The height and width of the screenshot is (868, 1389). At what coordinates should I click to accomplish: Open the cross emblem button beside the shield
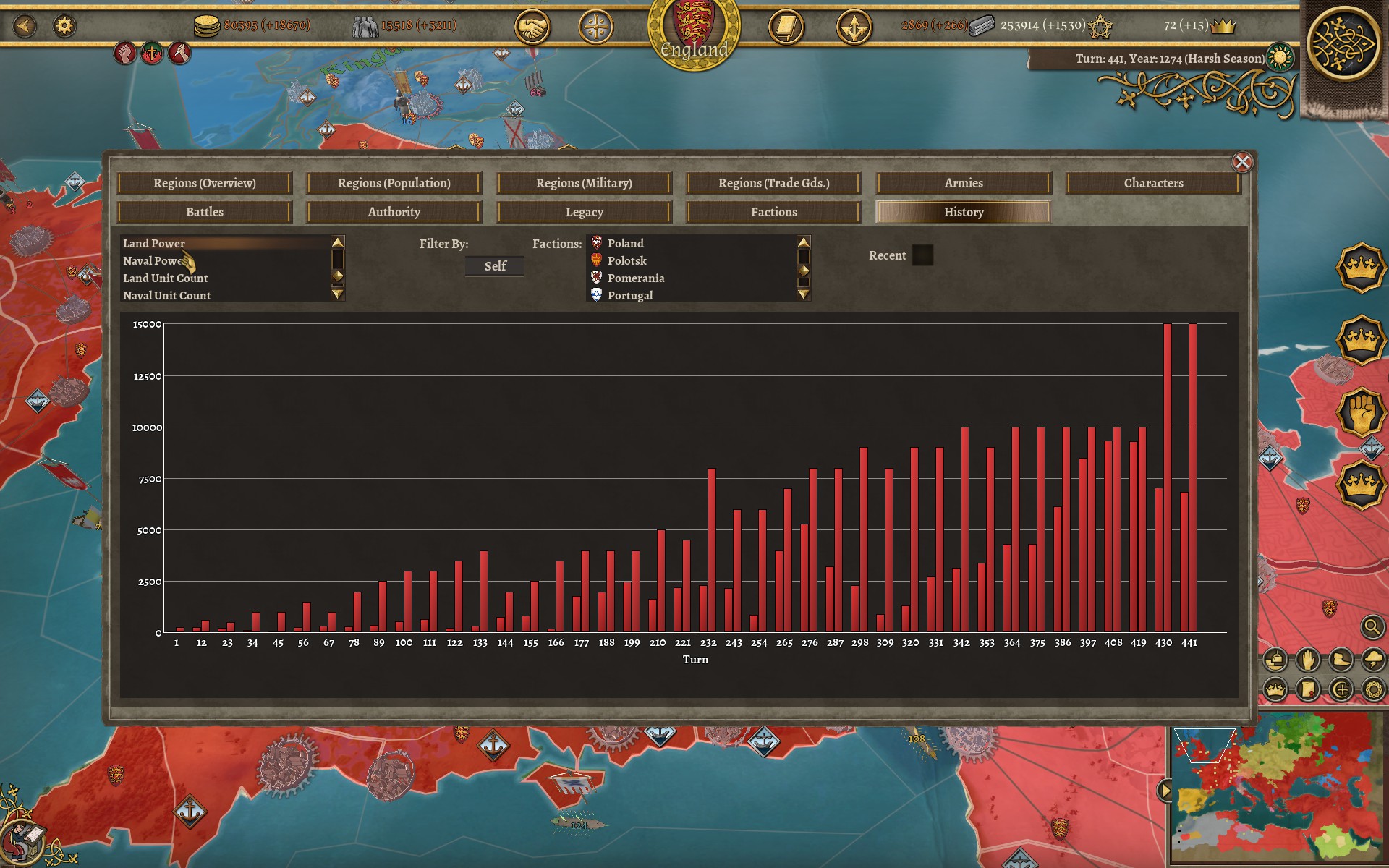[596, 27]
